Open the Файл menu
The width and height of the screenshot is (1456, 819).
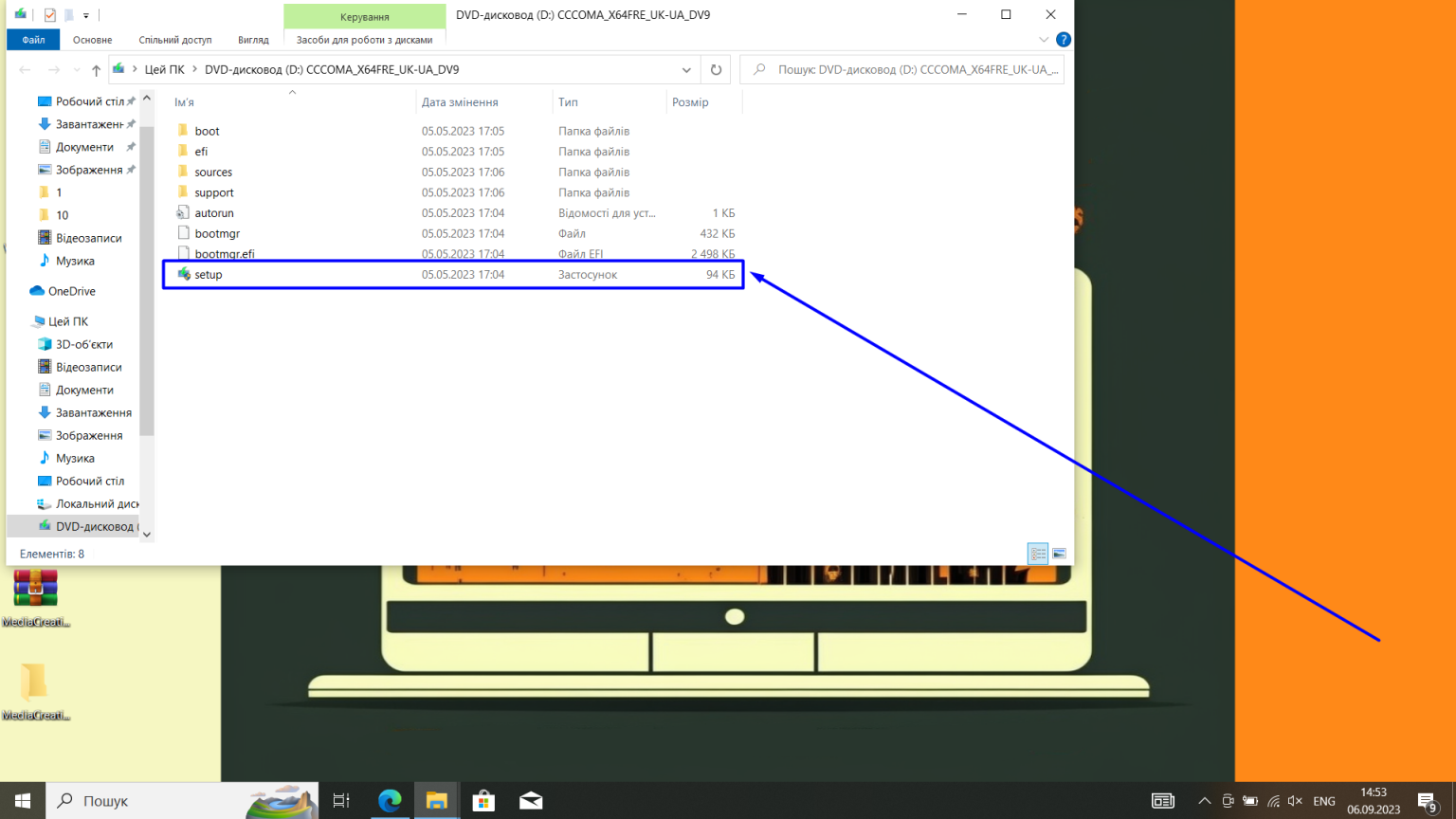click(x=31, y=39)
